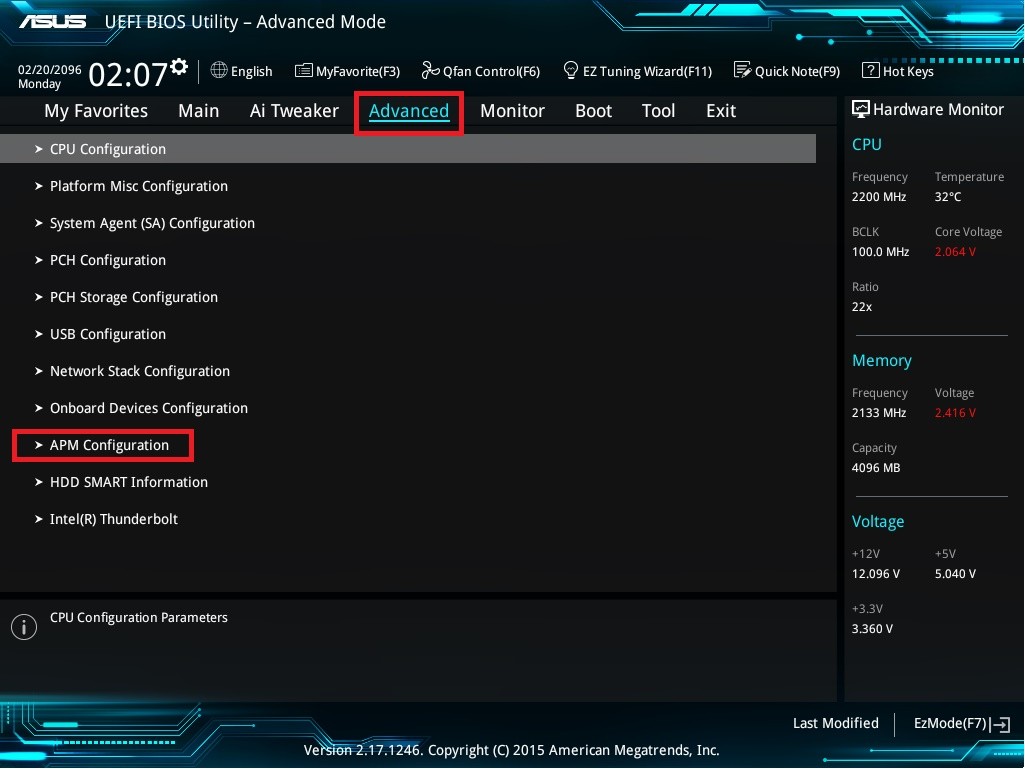The width and height of the screenshot is (1025, 769).
Task: Open APM Configuration label
Action: 109,445
